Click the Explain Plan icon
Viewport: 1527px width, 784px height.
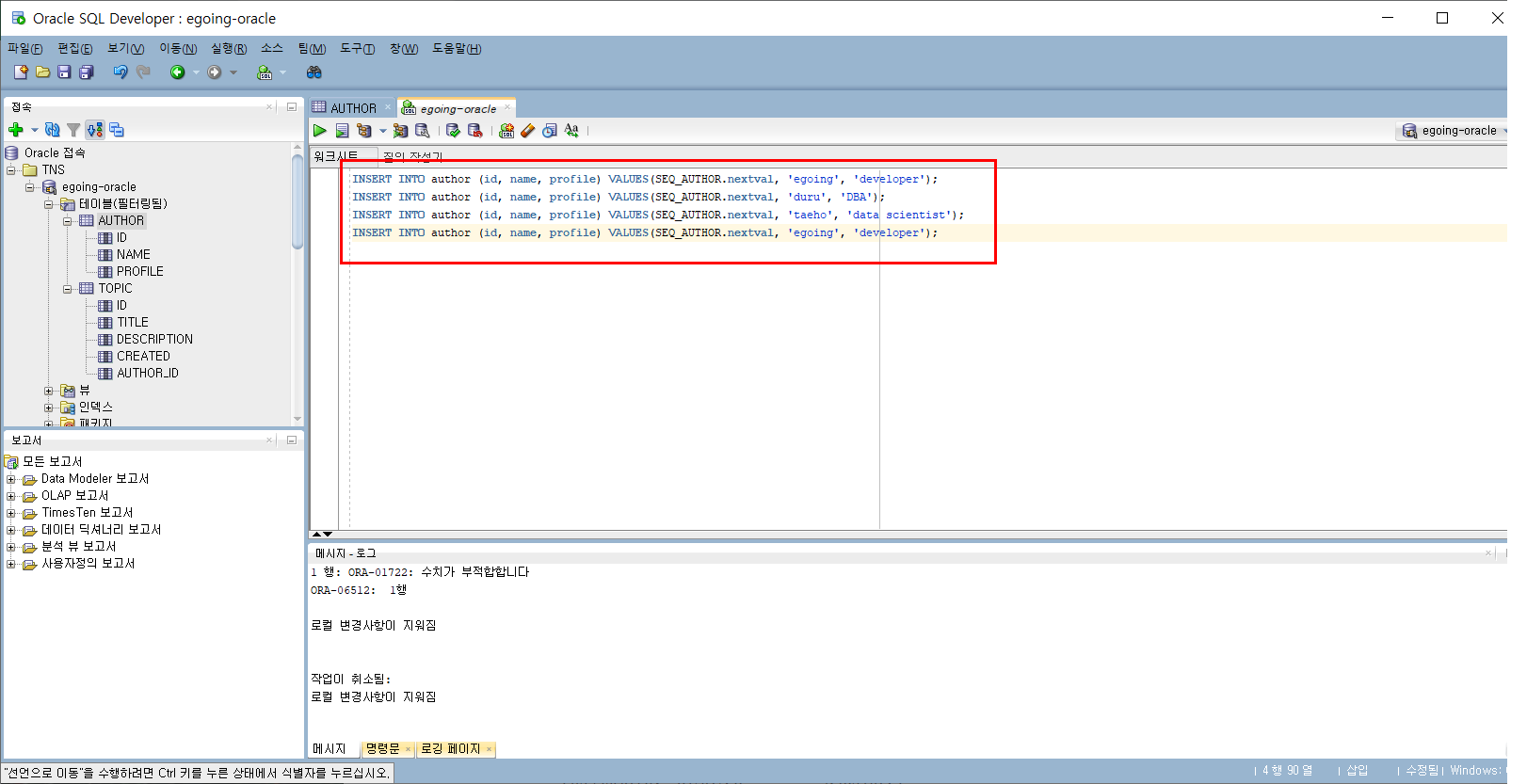364,131
